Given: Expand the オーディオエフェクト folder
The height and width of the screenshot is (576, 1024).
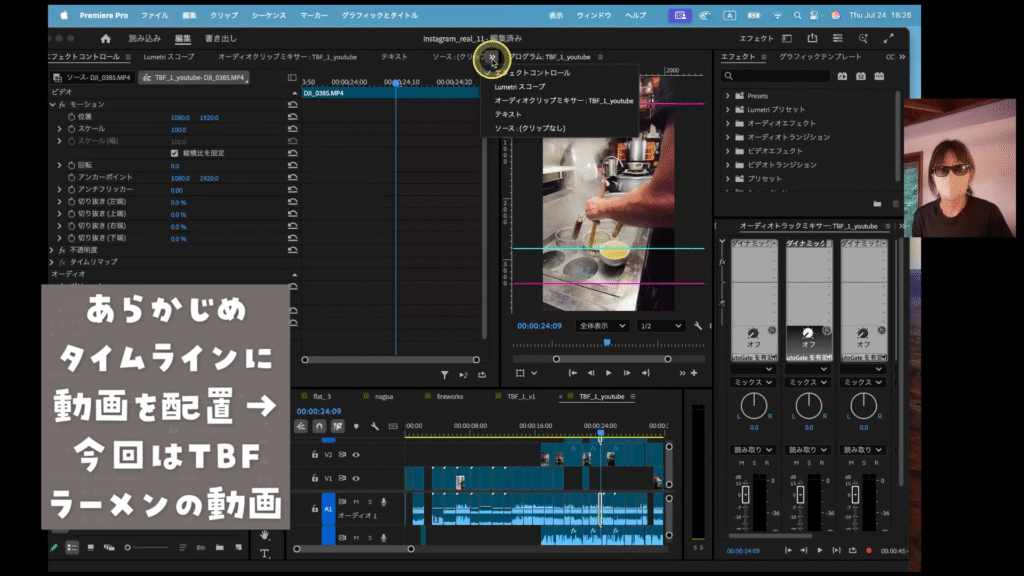Looking at the screenshot, I should click(728, 123).
